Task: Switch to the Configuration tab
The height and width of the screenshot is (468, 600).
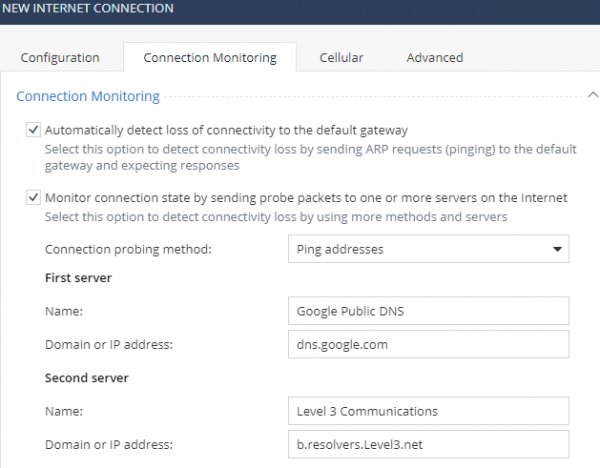Action: click(x=60, y=58)
